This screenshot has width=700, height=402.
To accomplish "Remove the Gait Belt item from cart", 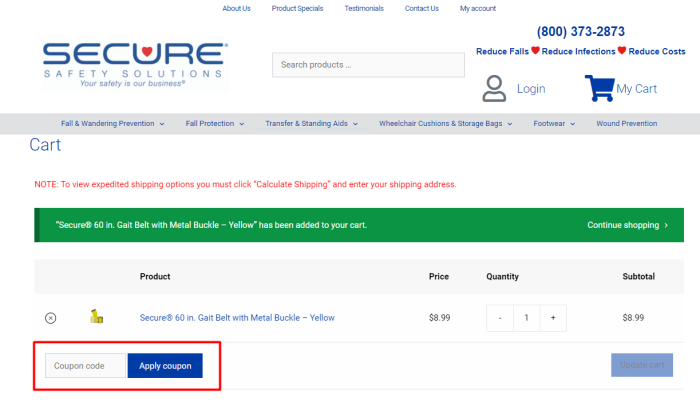I will click(50, 318).
